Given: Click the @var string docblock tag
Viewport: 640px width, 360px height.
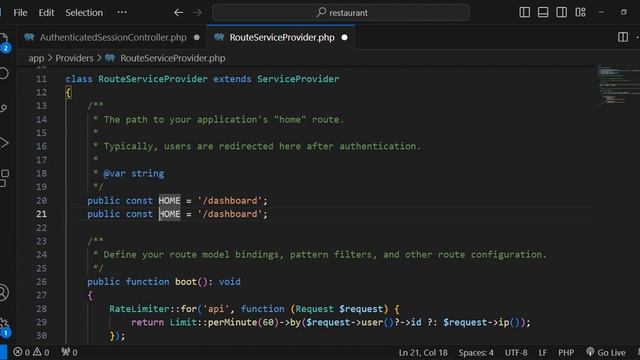Looking at the screenshot, I should tap(133, 174).
